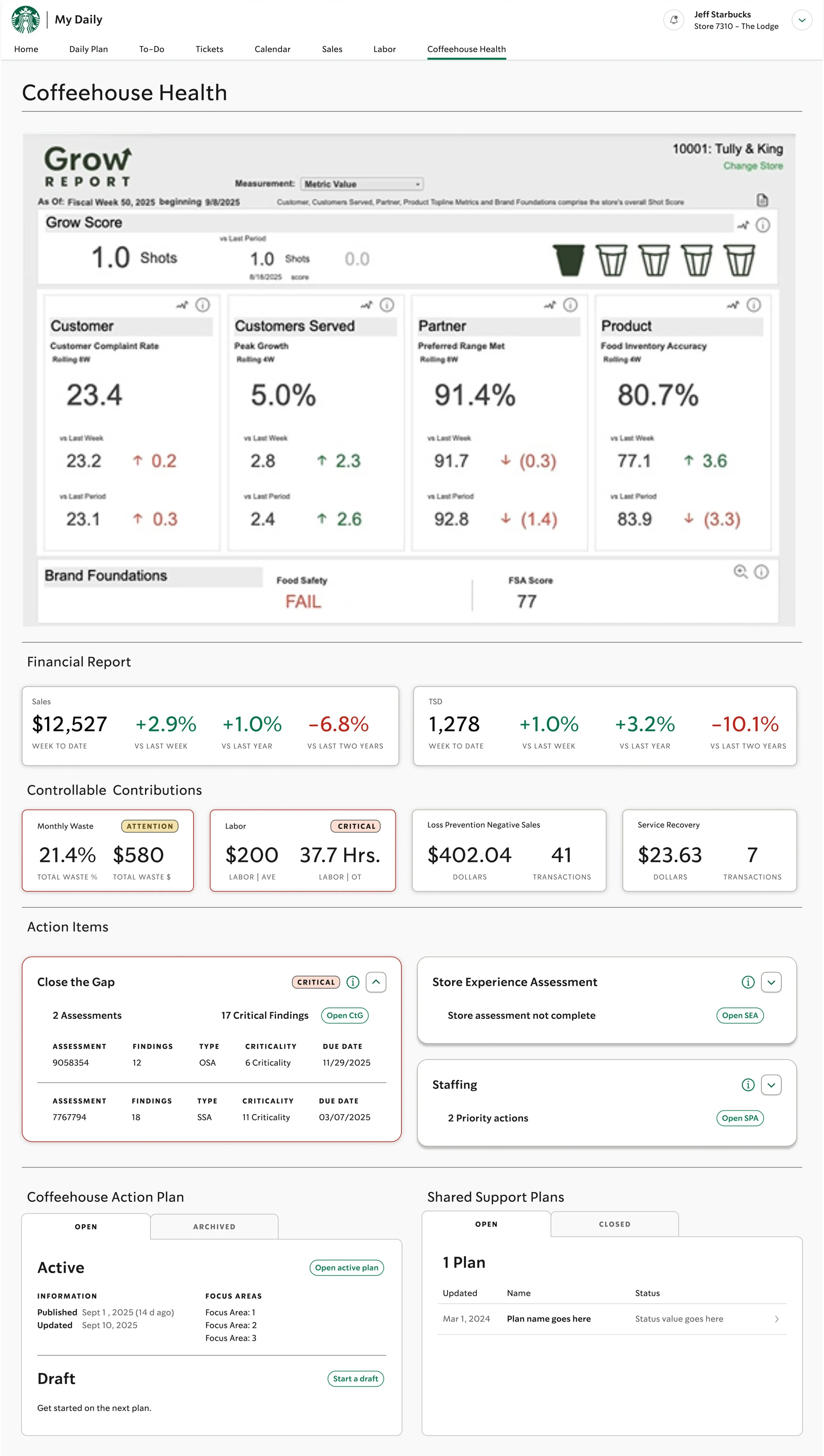
Task: Click the Open CtG button
Action: [345, 1015]
